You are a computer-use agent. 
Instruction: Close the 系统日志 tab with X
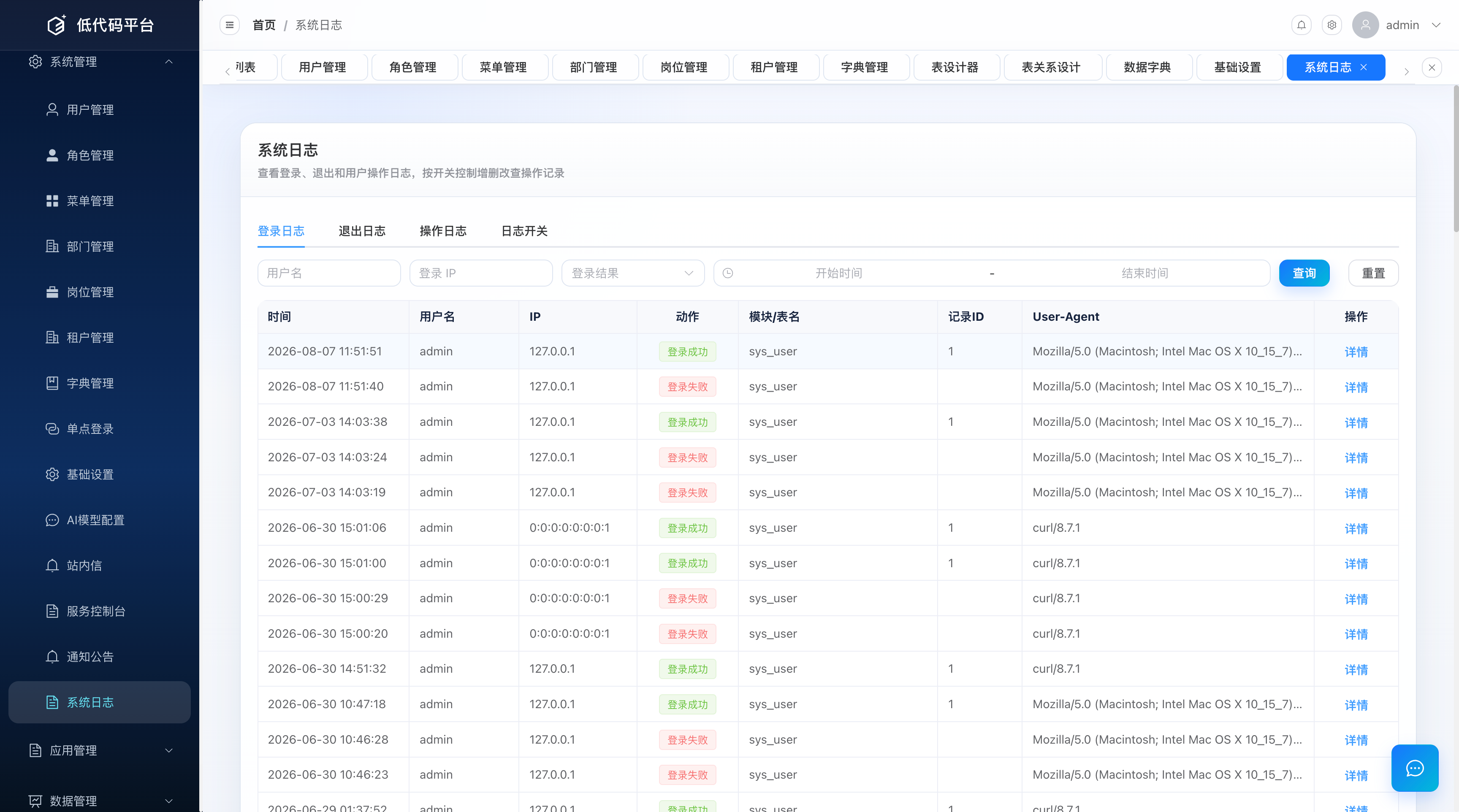coord(1364,68)
